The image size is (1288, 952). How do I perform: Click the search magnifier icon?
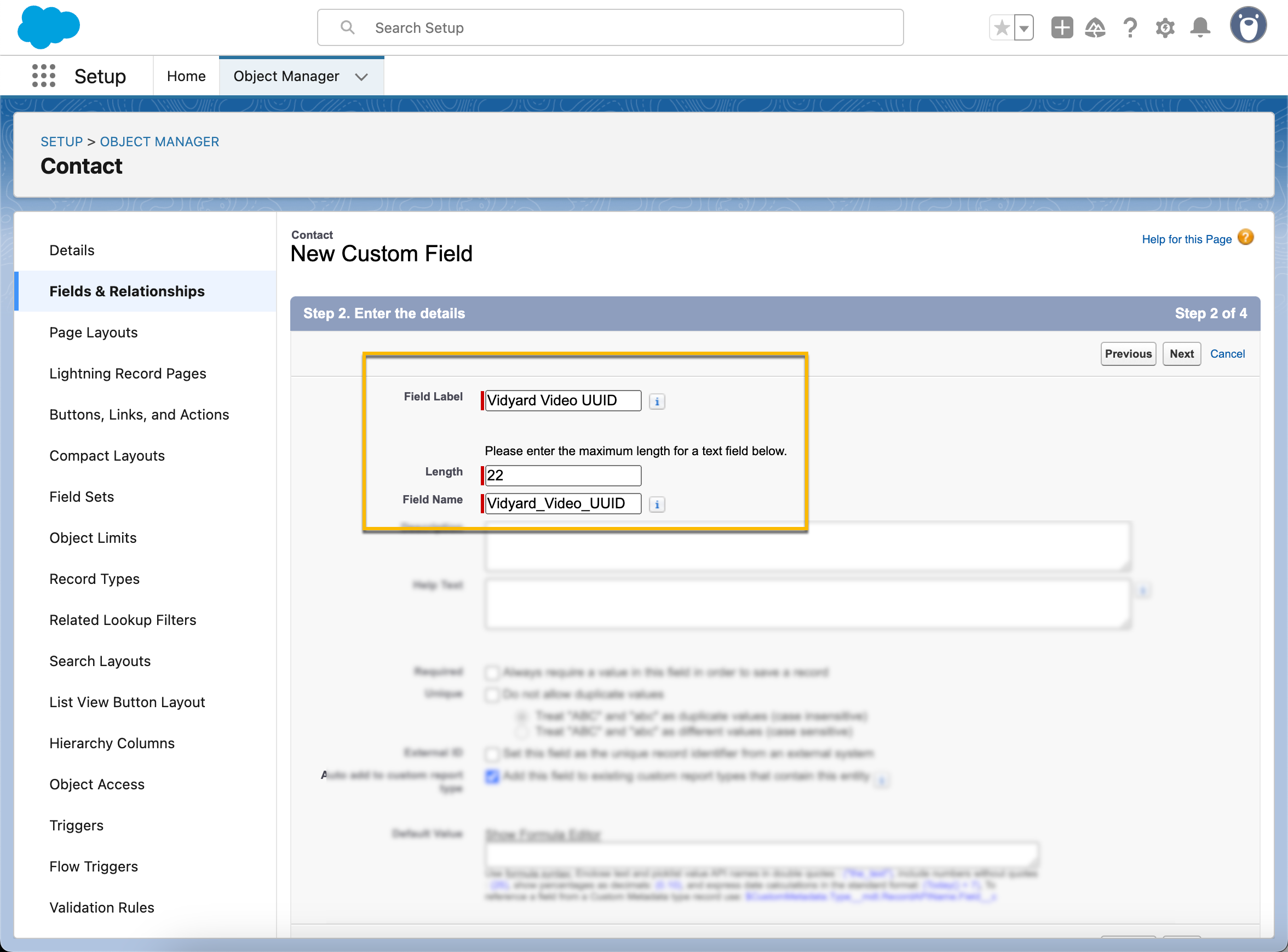(347, 27)
